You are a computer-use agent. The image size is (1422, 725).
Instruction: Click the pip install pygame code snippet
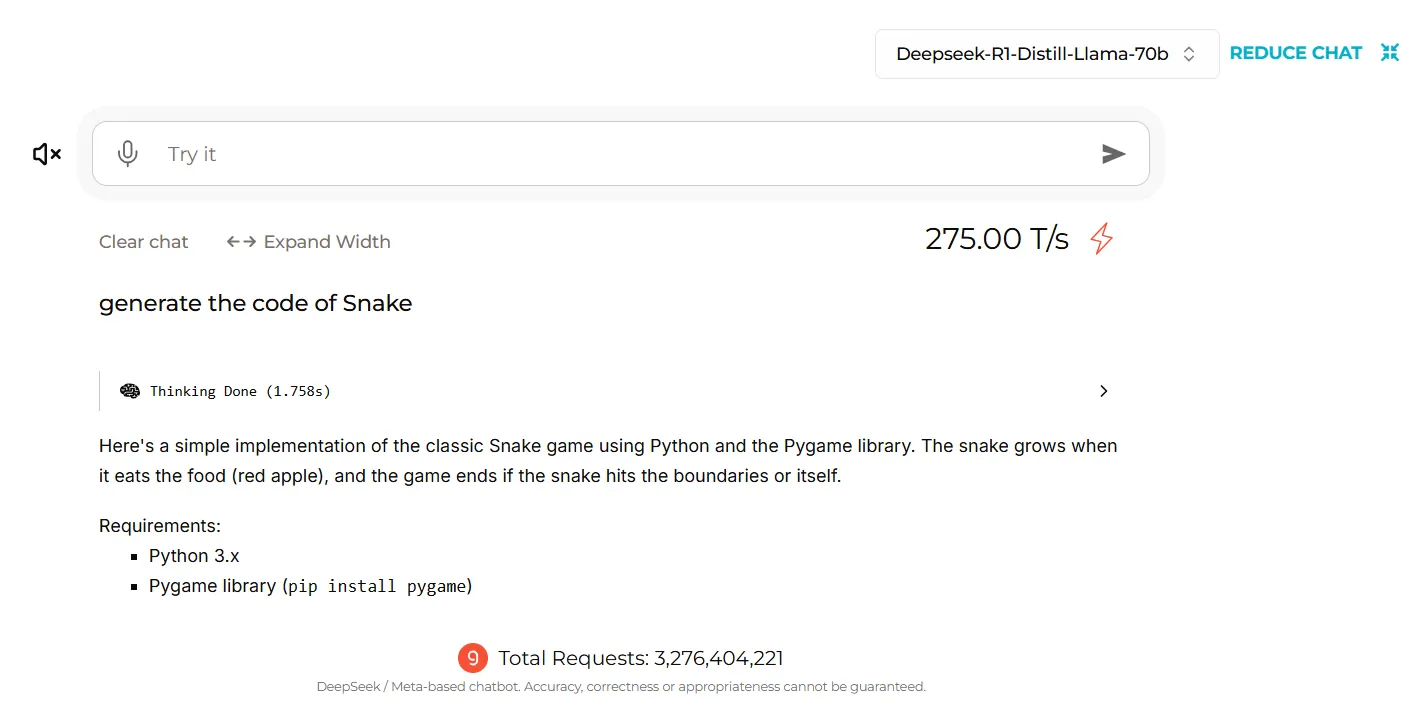coord(379,586)
